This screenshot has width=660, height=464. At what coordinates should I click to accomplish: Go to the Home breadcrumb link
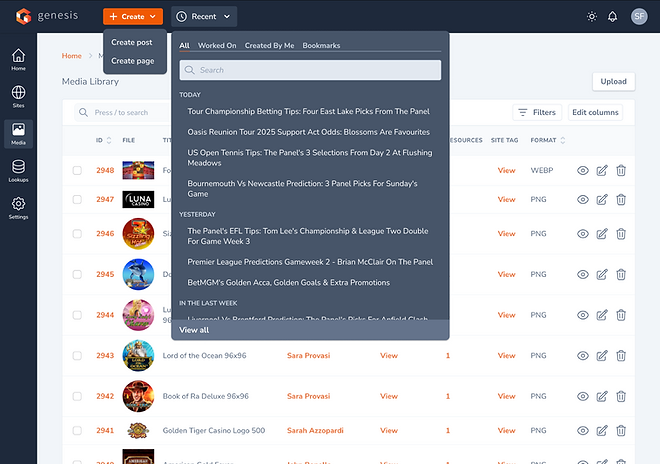(x=72, y=56)
